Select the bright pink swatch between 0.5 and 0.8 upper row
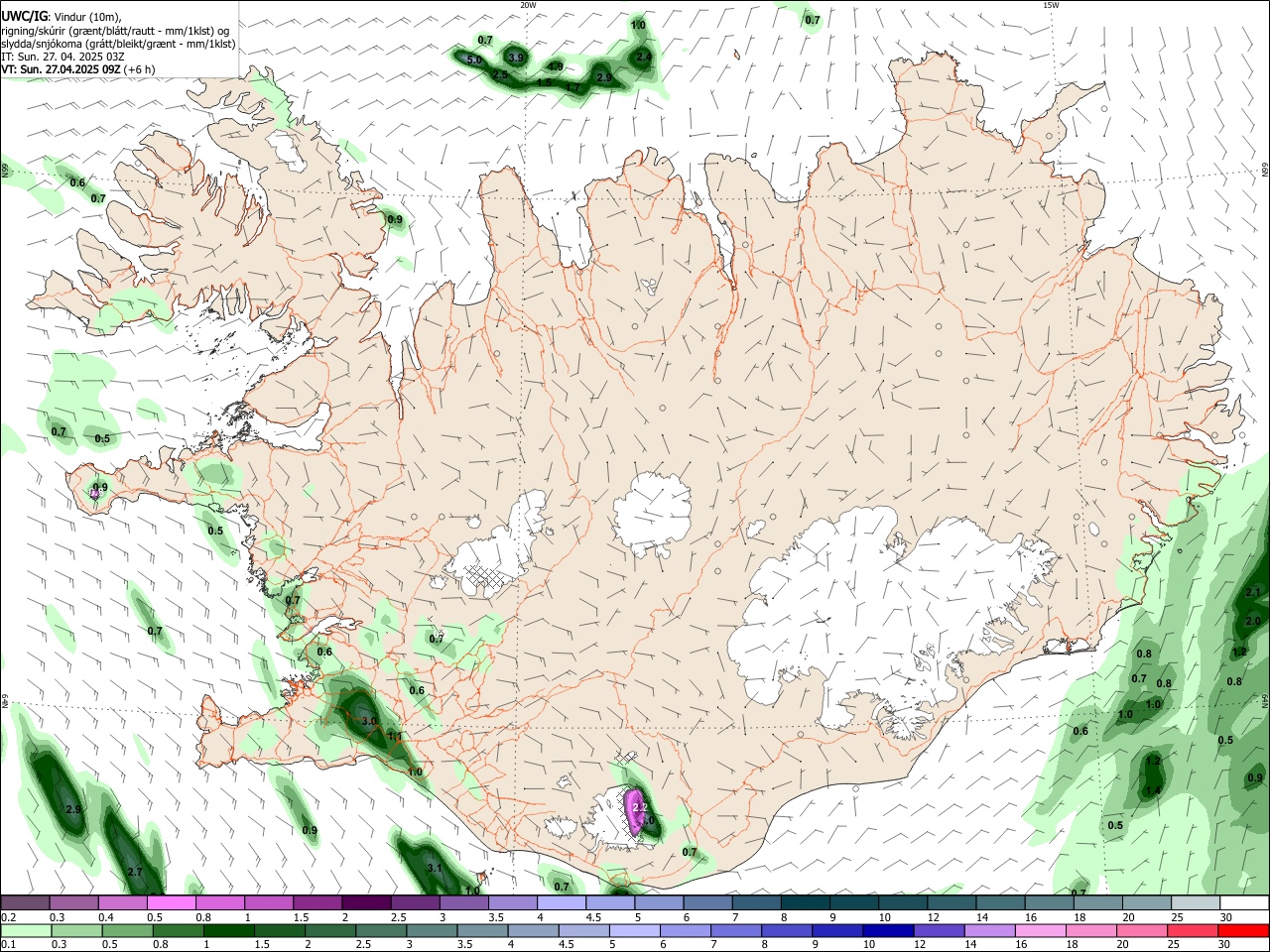Screen dimensions: 1270x952 point(172,902)
